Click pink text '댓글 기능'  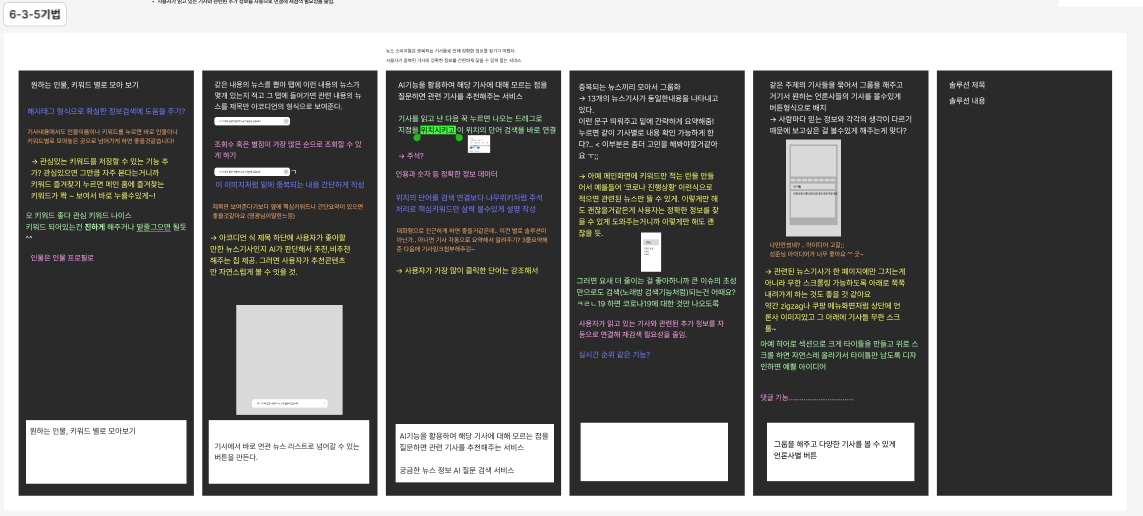807,398
